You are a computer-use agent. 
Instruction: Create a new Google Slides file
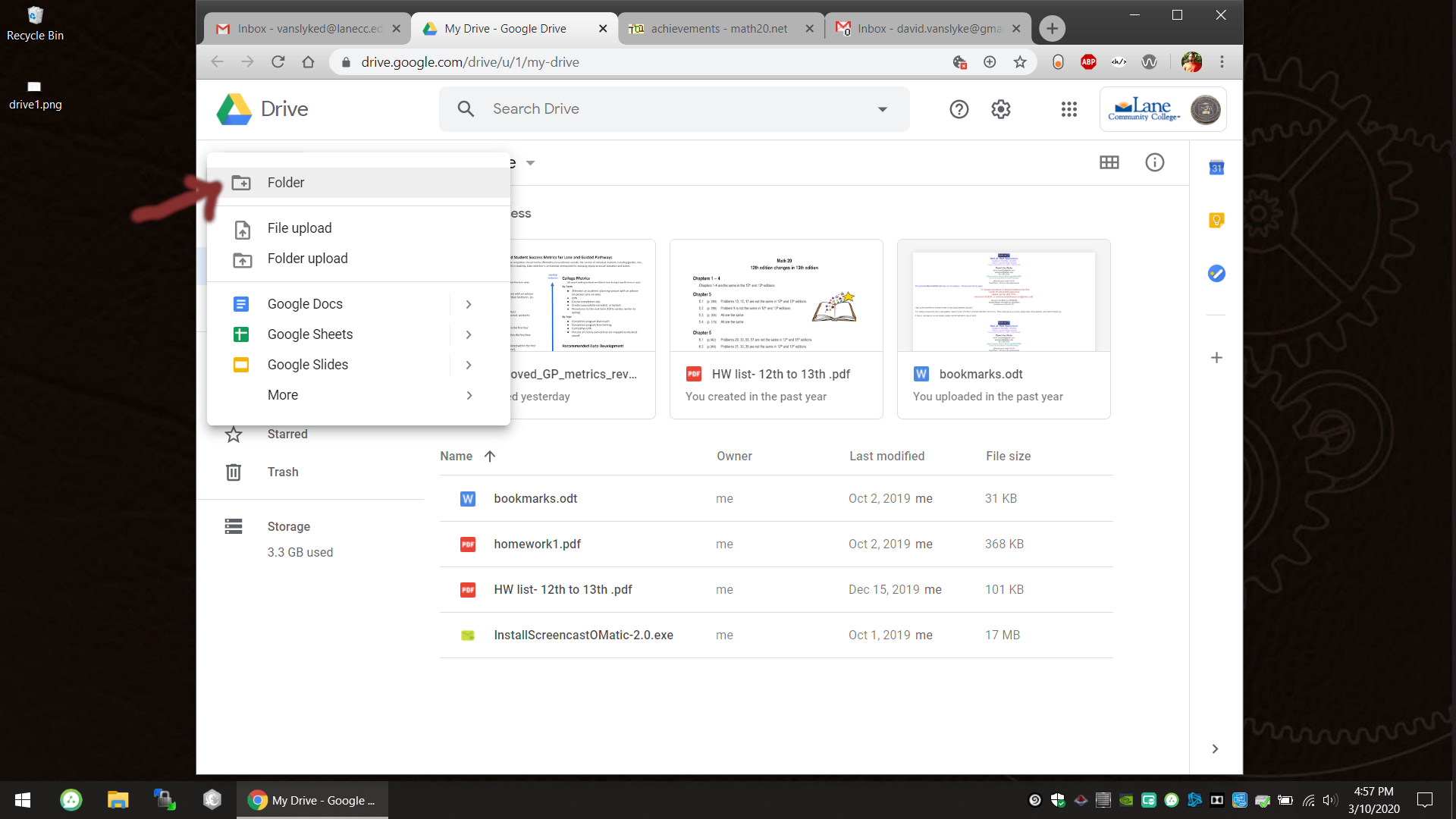pos(328,365)
